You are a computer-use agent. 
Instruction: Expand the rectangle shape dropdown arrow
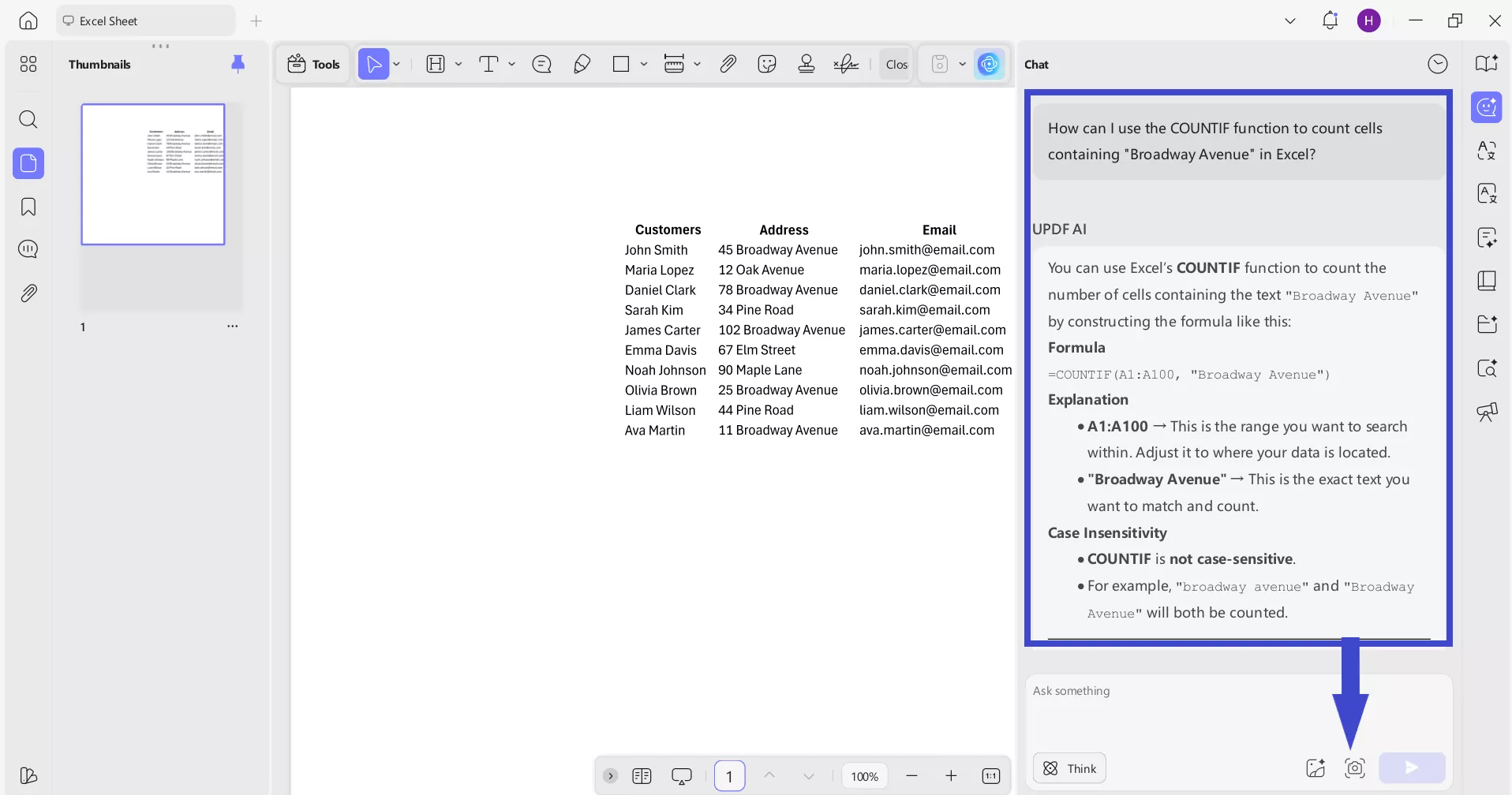point(644,64)
